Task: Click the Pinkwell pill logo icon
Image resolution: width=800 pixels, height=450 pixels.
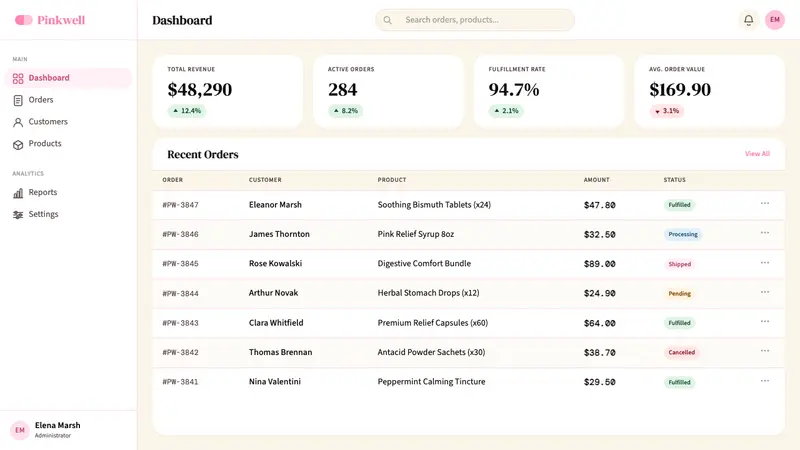Action: pos(23,20)
